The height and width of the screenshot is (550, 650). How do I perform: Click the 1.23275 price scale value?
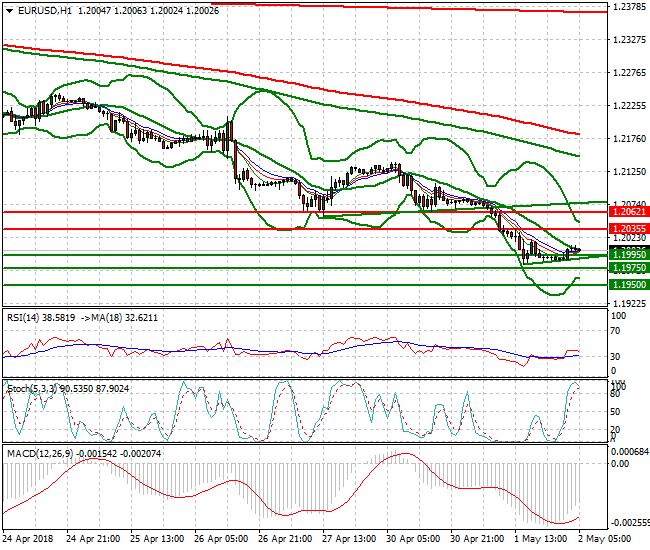point(629,40)
